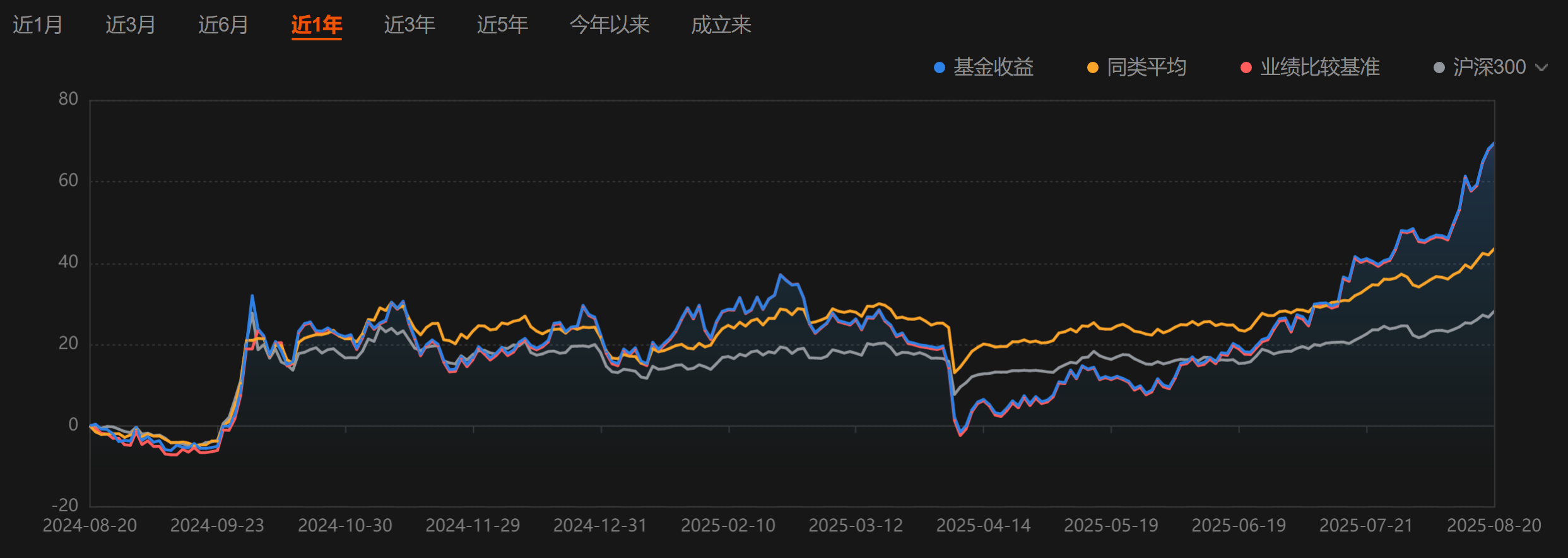The height and width of the screenshot is (558, 1568).
Task: Click the -20 y-axis value label
Action: point(65,505)
